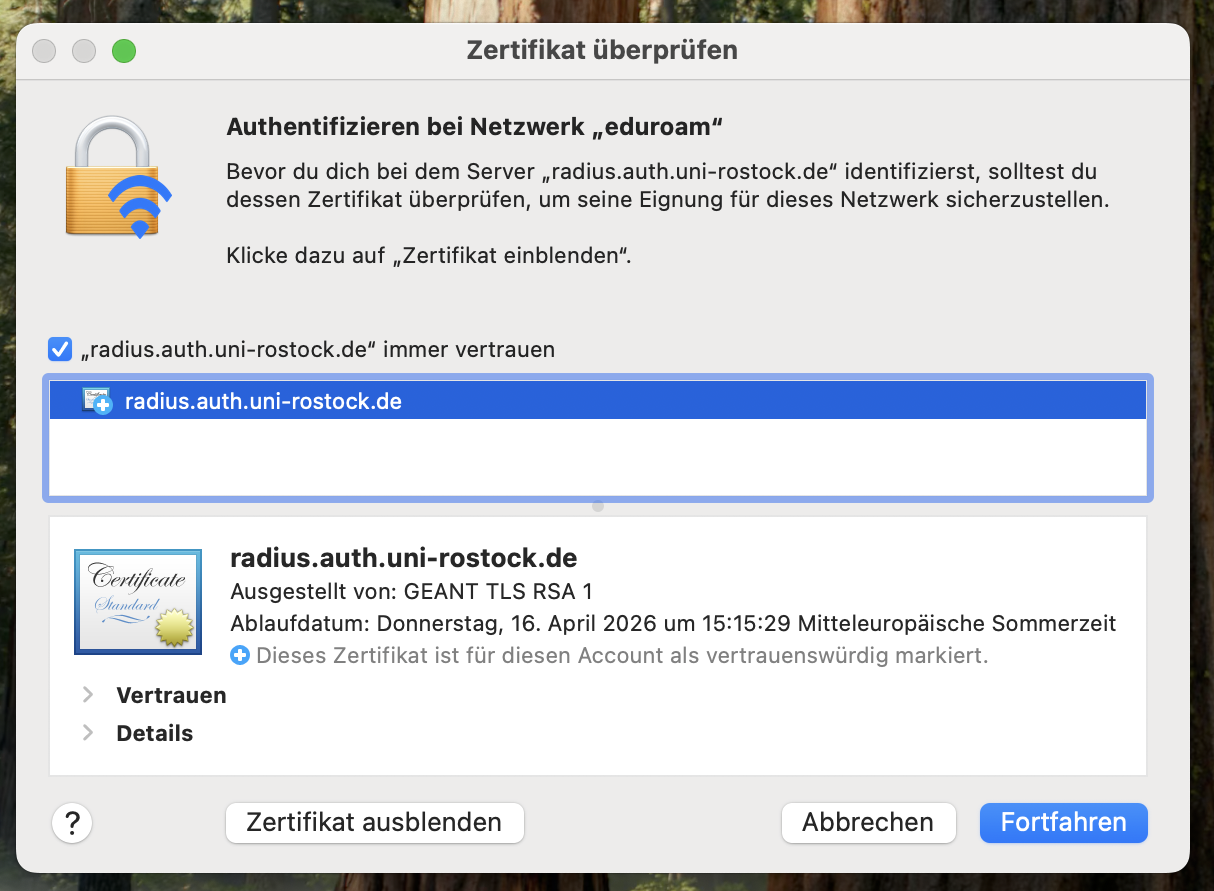Viewport: 1214px width, 891px height.
Task: Click heading 'Authentifizieren bei Netzwerk eduroam'
Action: coord(475,127)
